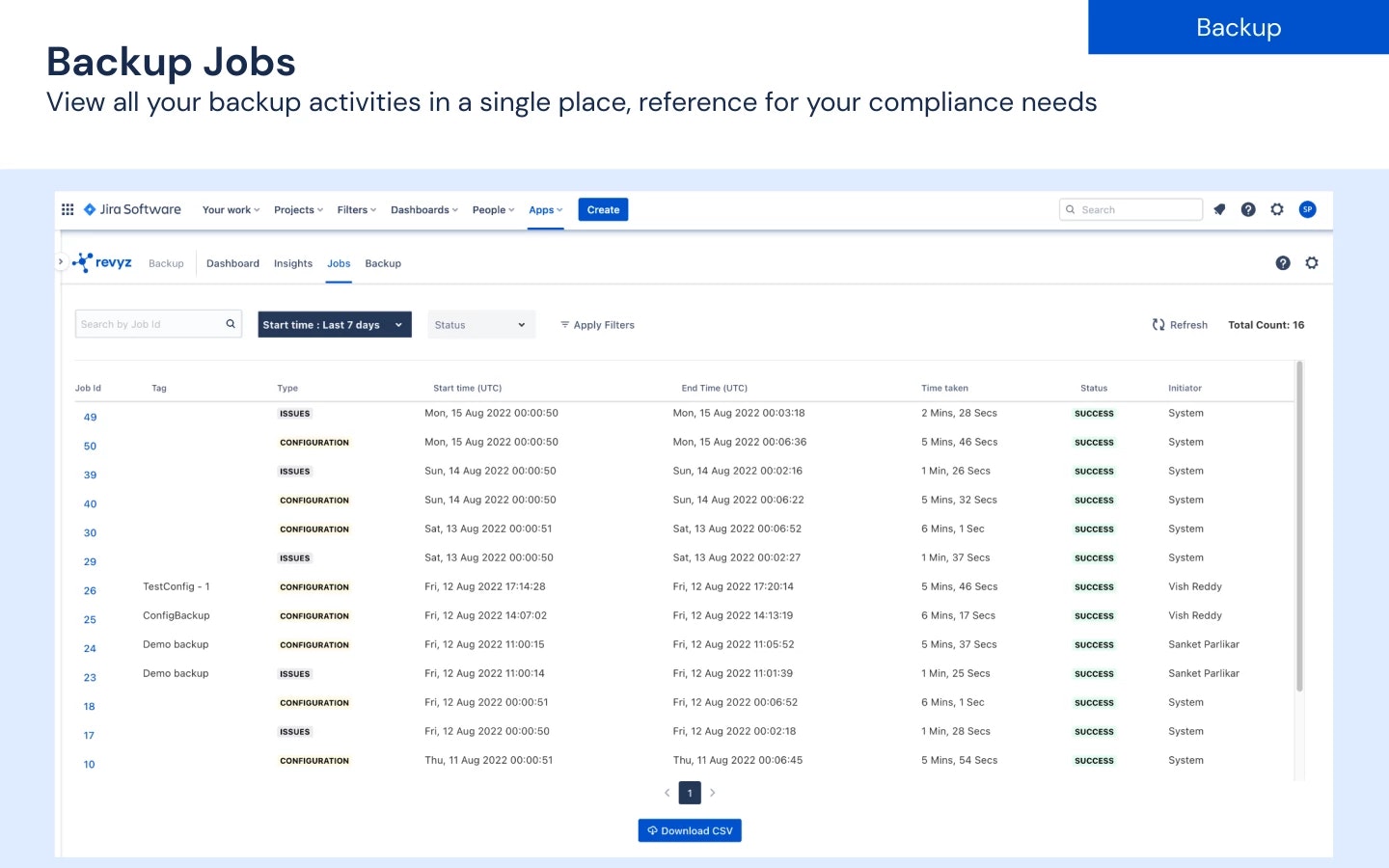Open job Id 24
The width and height of the screenshot is (1389, 868).
pos(90,649)
